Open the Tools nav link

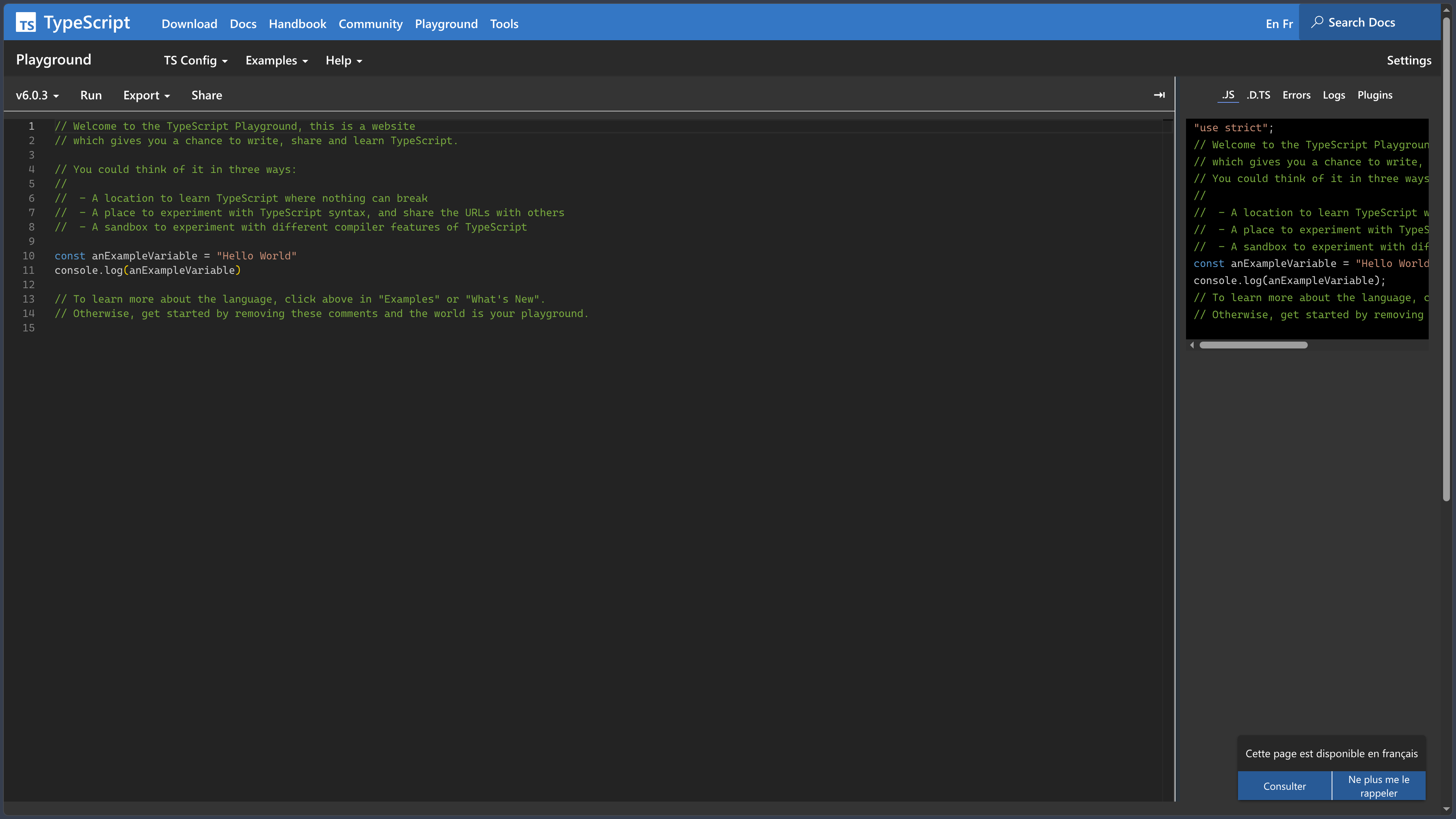(504, 24)
